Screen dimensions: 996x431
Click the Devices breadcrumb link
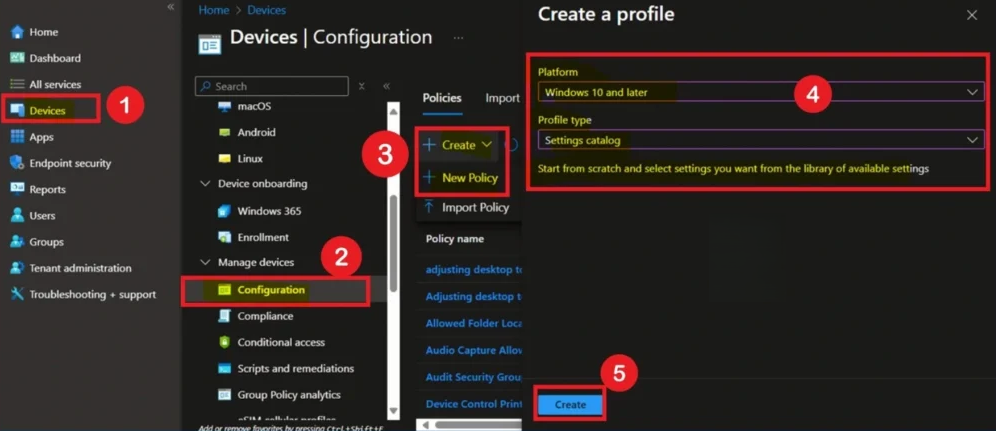click(266, 10)
